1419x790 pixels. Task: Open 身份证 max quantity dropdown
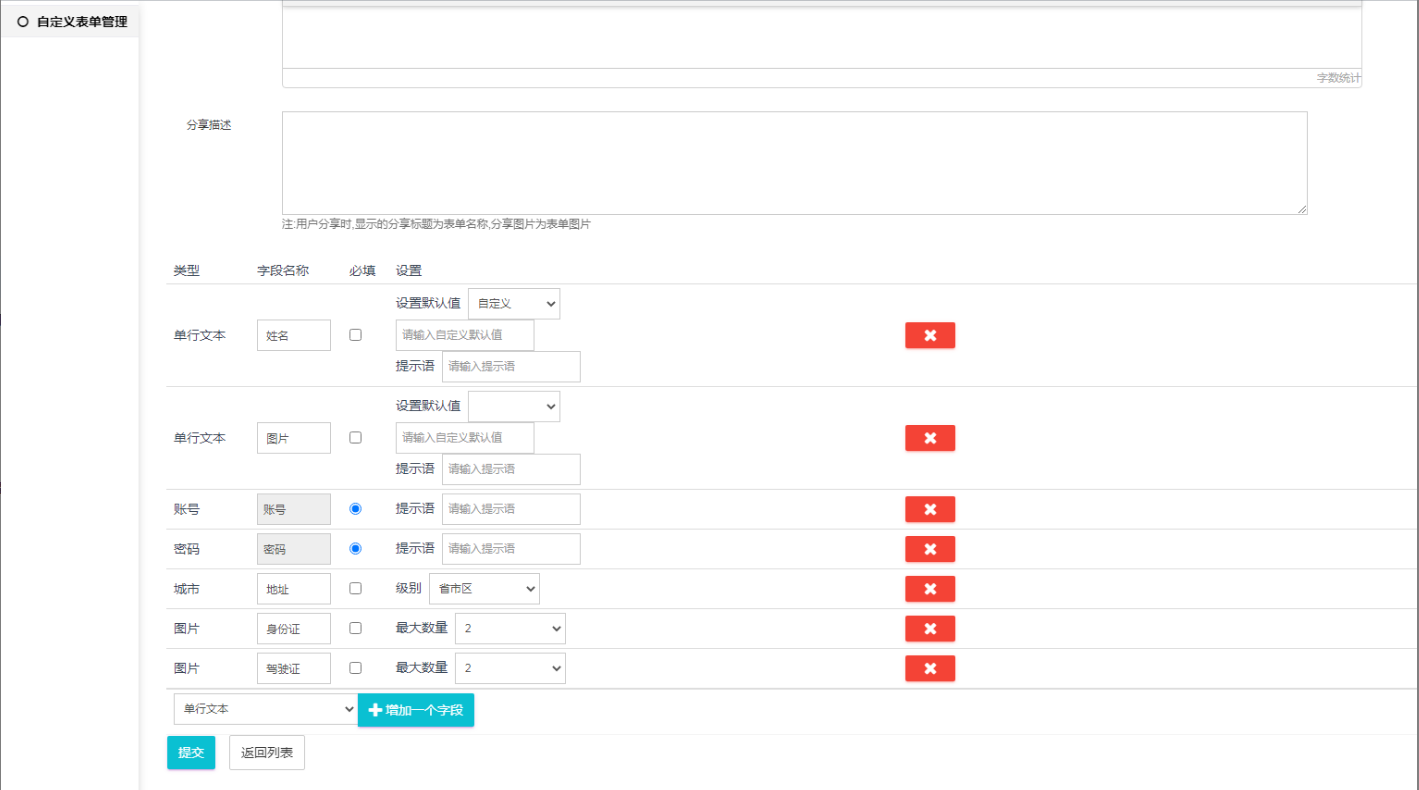tap(510, 629)
